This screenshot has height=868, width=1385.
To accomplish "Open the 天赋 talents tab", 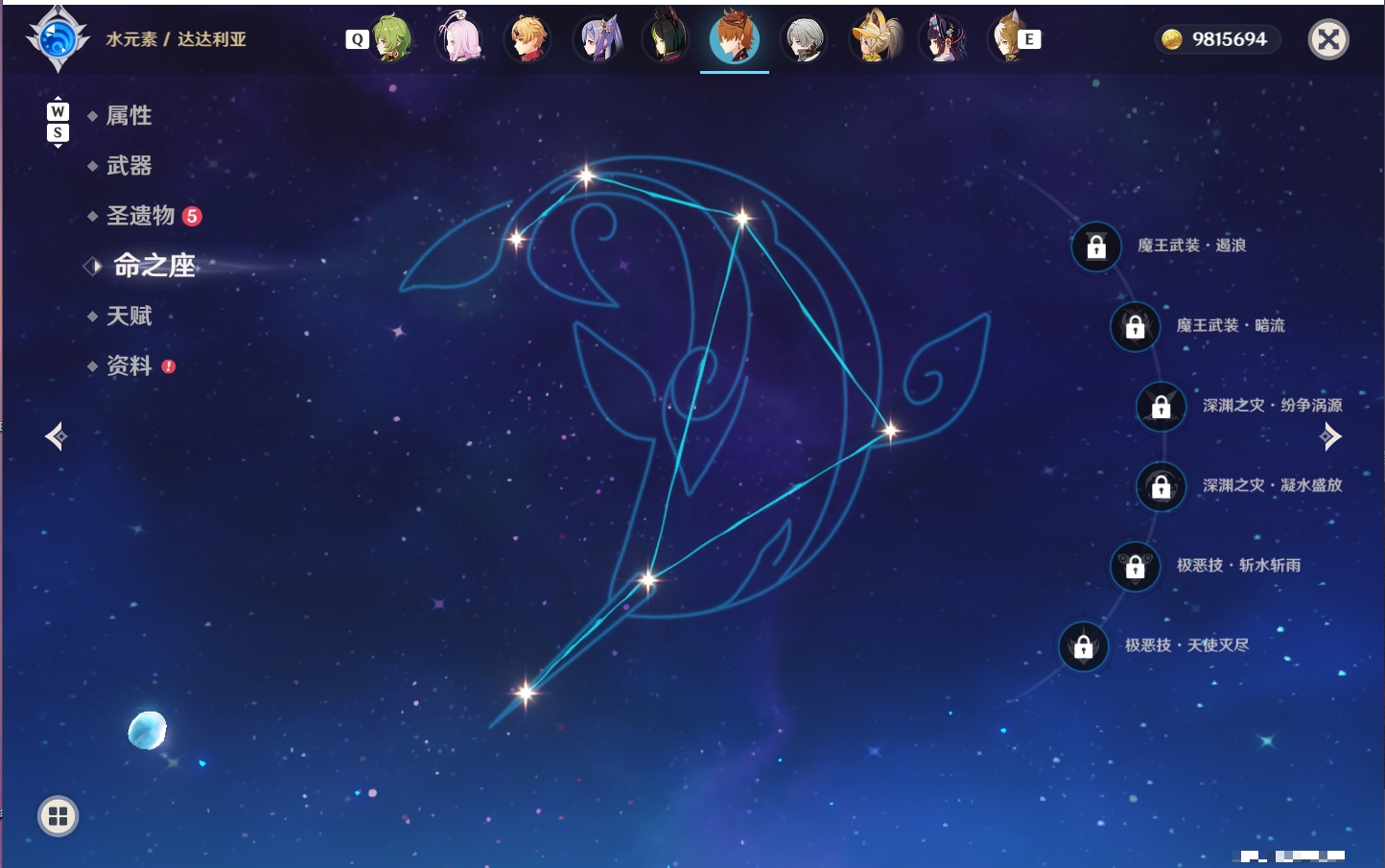I will 129,316.
